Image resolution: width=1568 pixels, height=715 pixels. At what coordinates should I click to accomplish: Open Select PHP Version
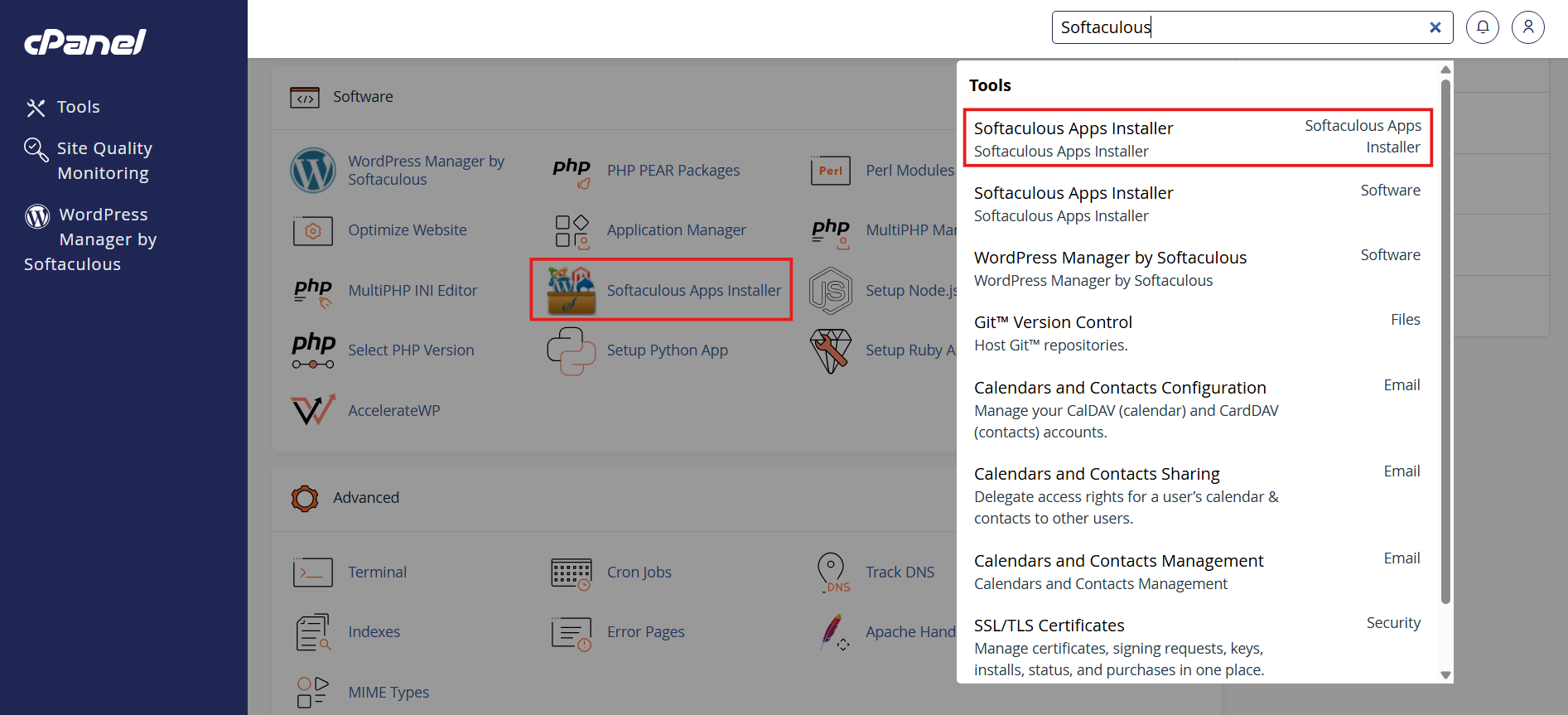coord(411,350)
